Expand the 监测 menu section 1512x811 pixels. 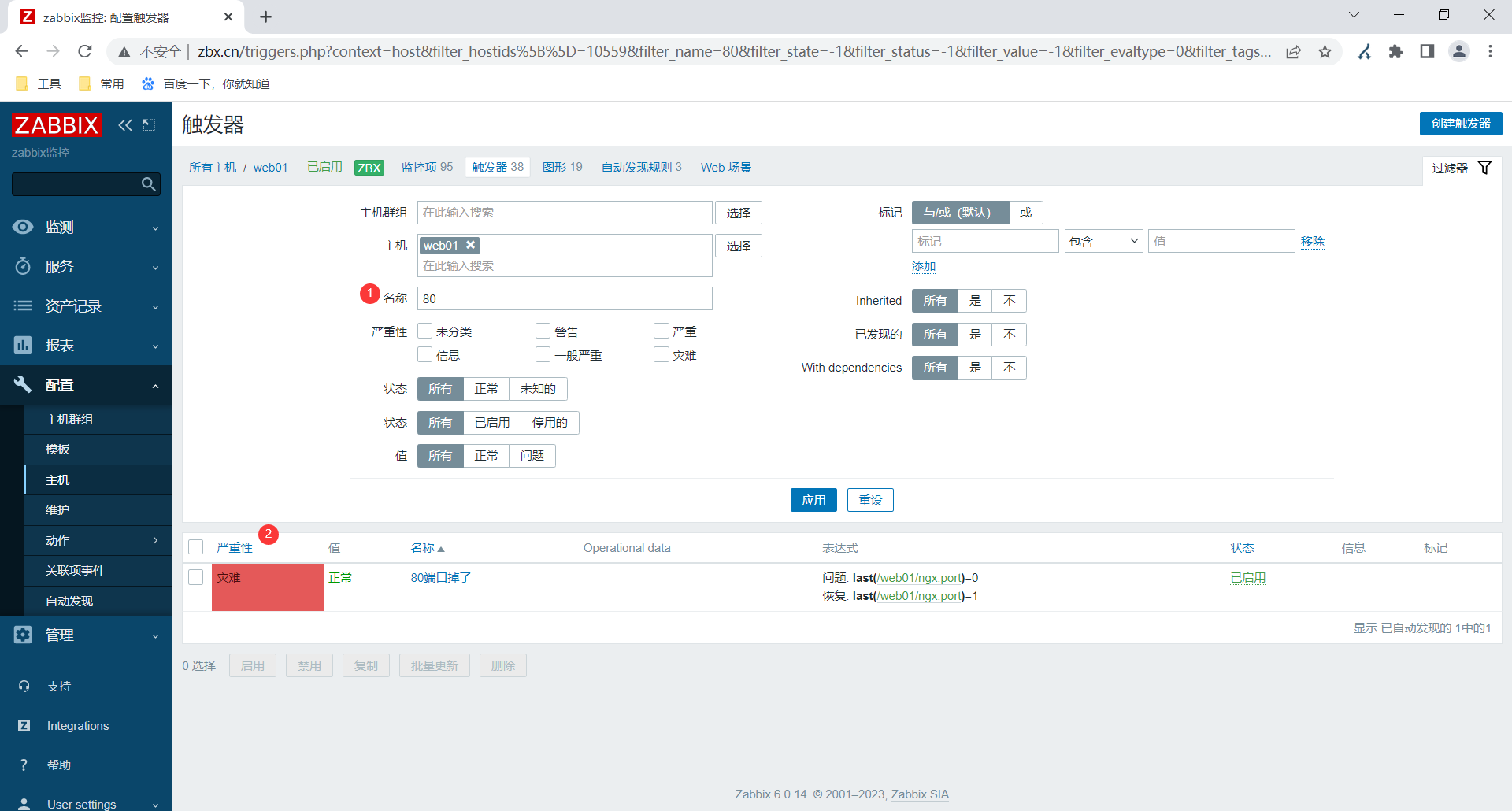155,228
